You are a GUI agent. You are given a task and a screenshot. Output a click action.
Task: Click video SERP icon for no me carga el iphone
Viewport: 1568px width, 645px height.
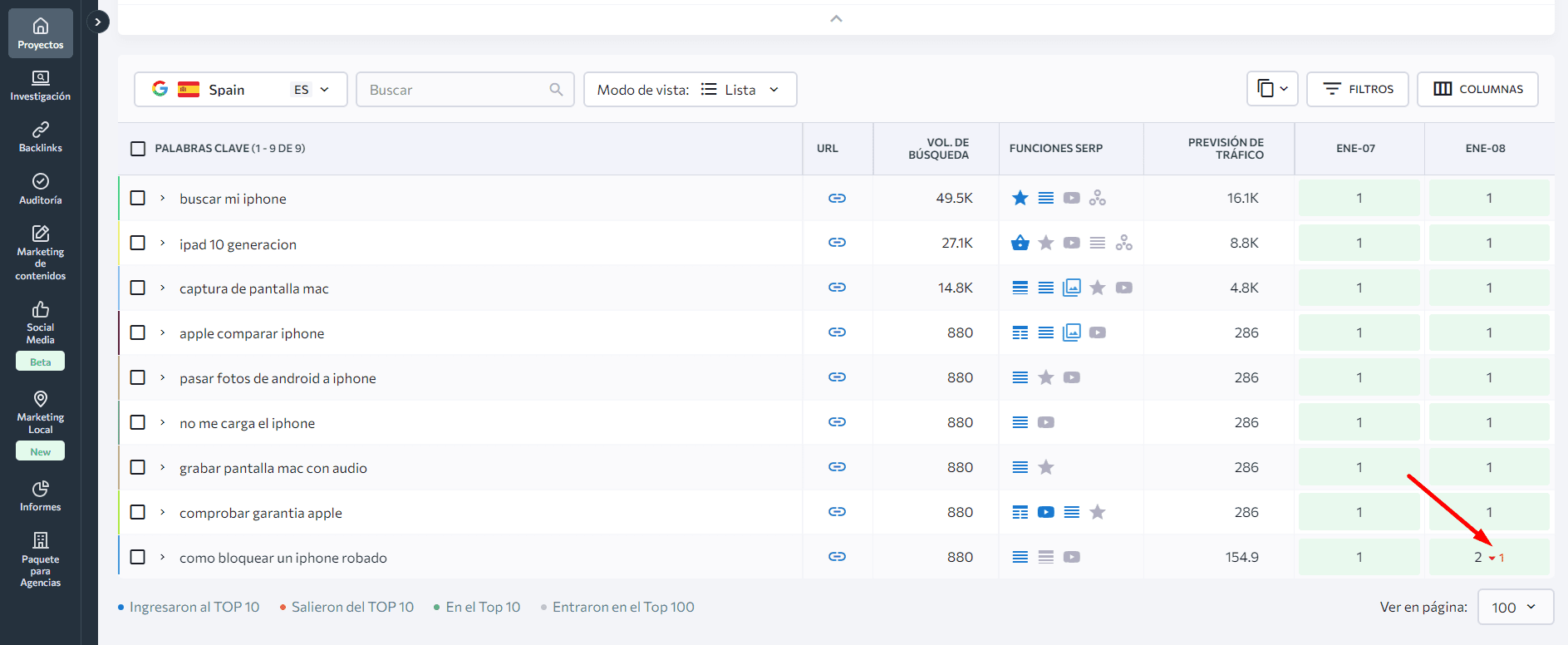click(1046, 422)
